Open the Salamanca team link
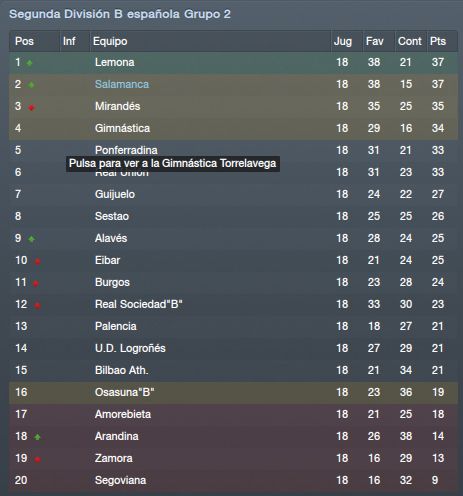The width and height of the screenshot is (463, 496). tap(122, 84)
